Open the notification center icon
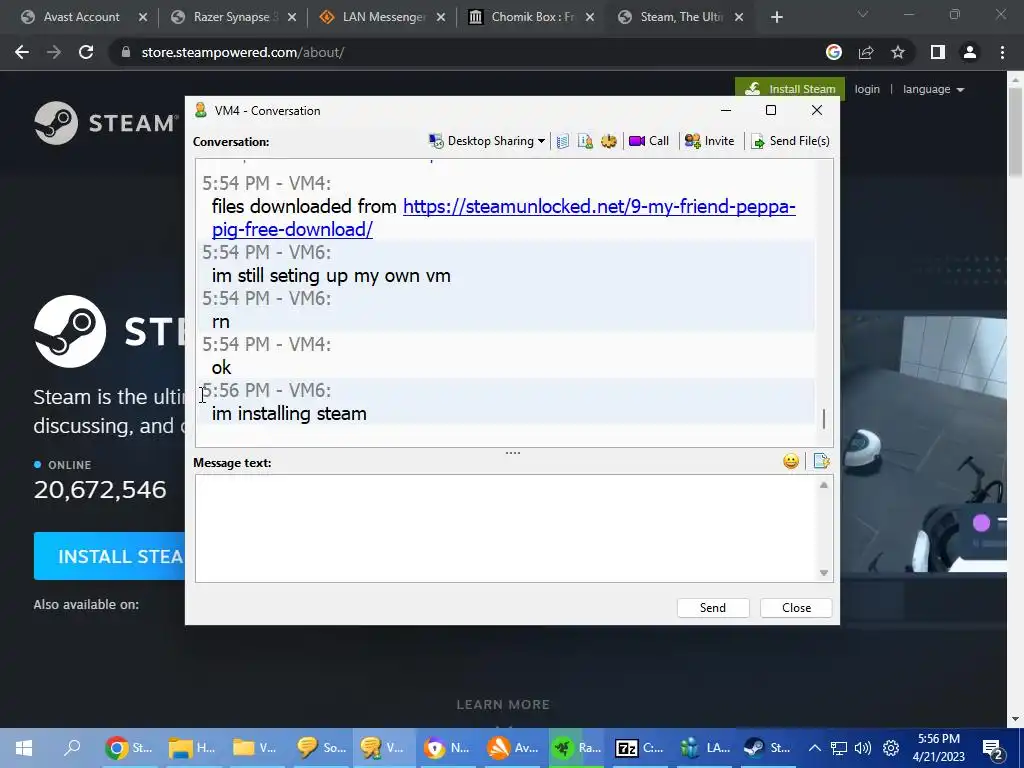The image size is (1024, 768). tap(993, 748)
